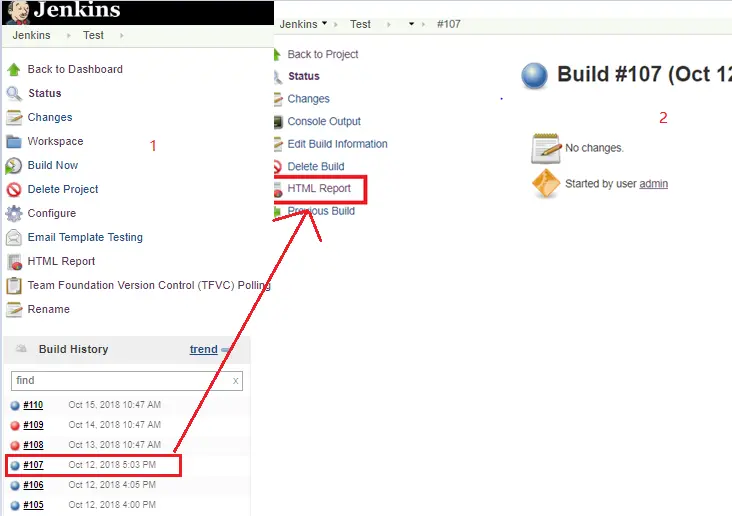The image size is (732, 516).
Task: Click the notepad icon beside No changes
Action: [546, 148]
